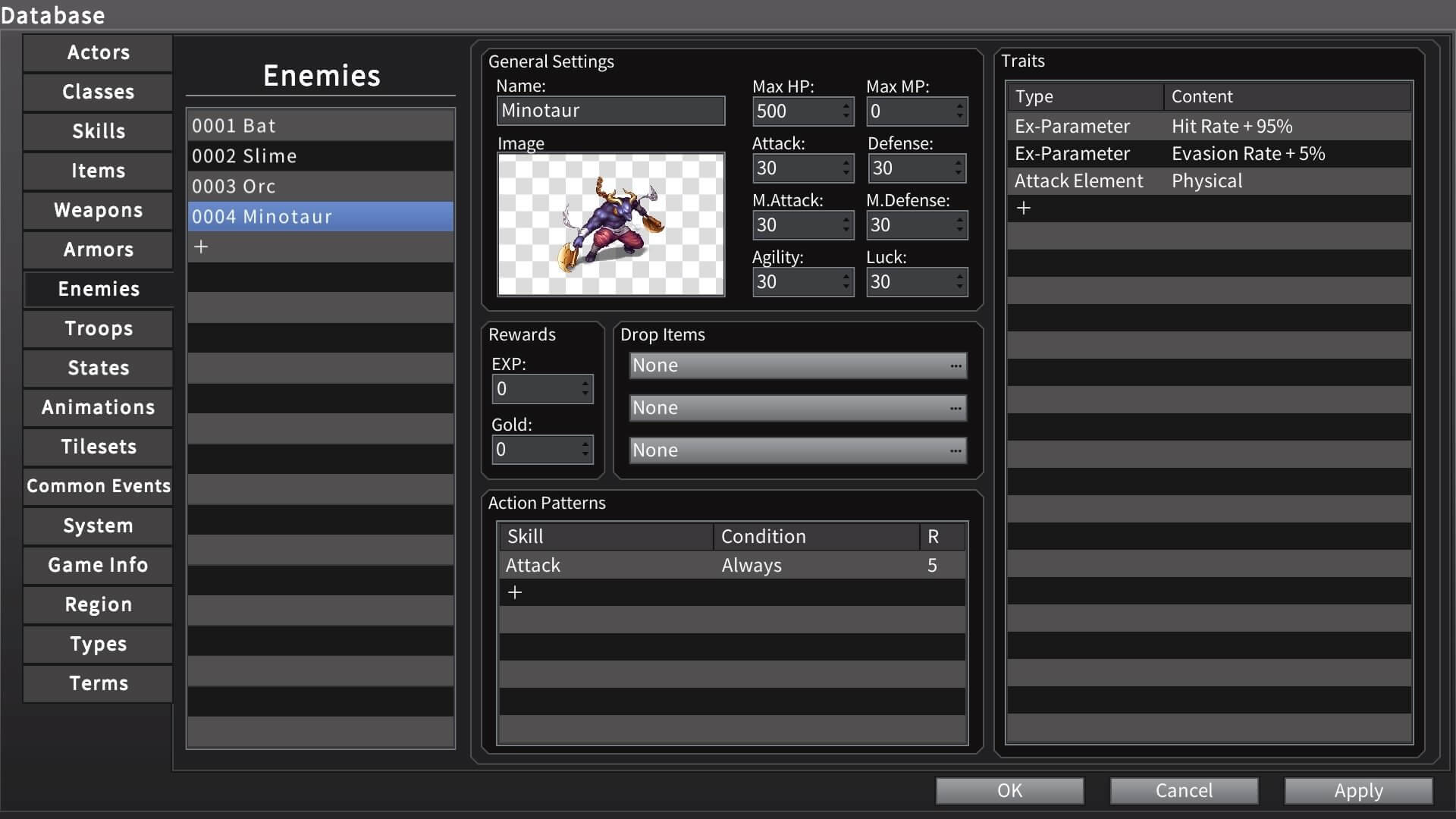Switch to the System tab
1456x819 pixels.
[x=99, y=526]
